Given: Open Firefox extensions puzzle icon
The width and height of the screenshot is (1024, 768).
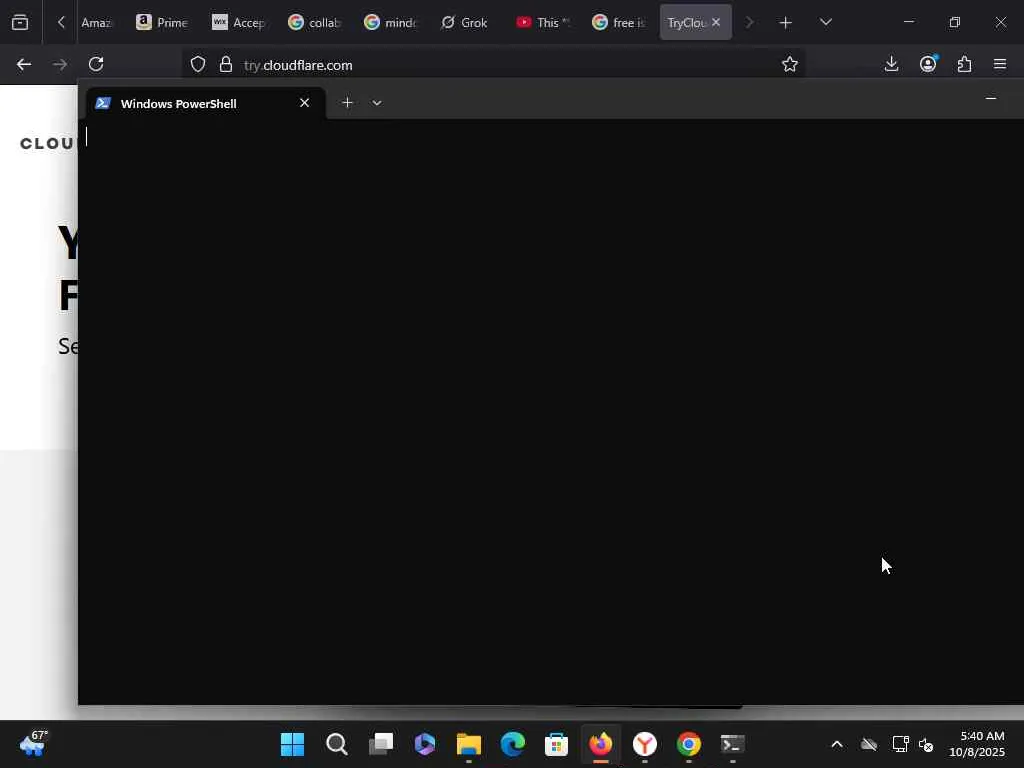Looking at the screenshot, I should [x=964, y=64].
